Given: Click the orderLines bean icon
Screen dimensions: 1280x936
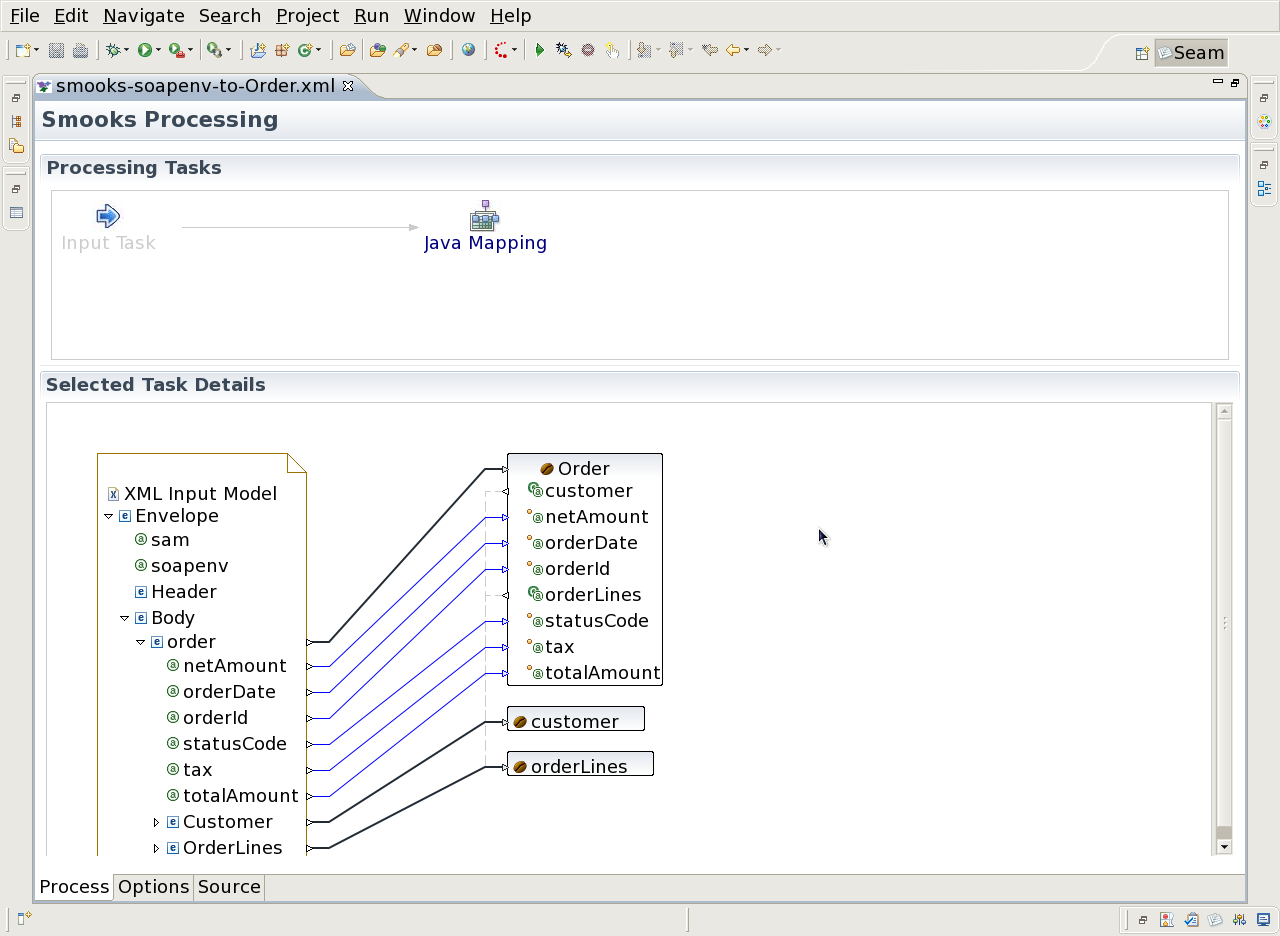Looking at the screenshot, I should coord(519,767).
